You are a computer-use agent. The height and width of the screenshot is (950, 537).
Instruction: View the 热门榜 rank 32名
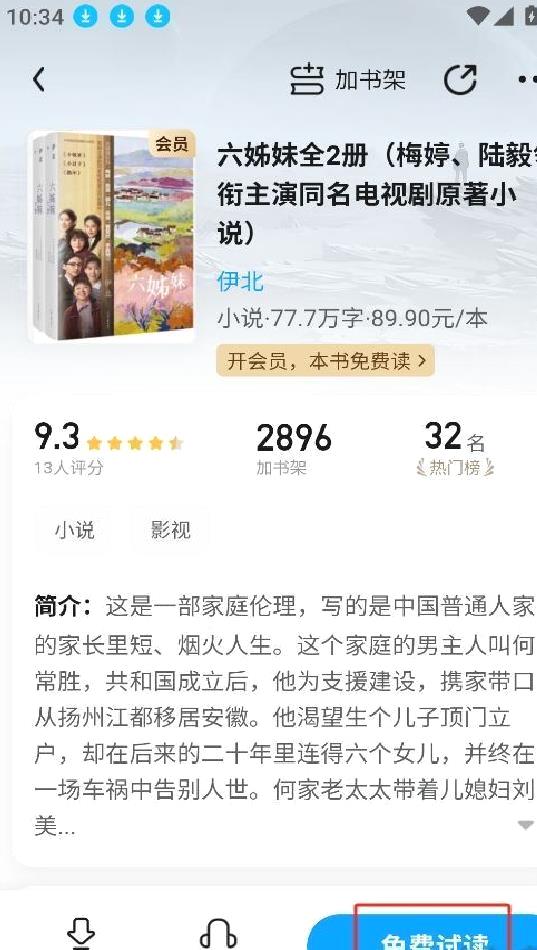455,447
